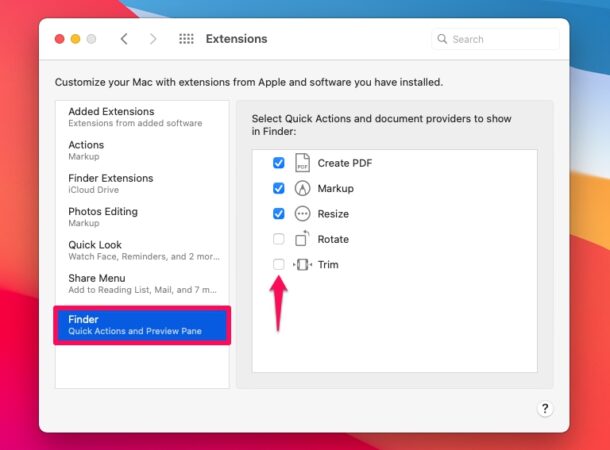Click the Extensions window title
The image size is (610, 450).
coord(237,39)
